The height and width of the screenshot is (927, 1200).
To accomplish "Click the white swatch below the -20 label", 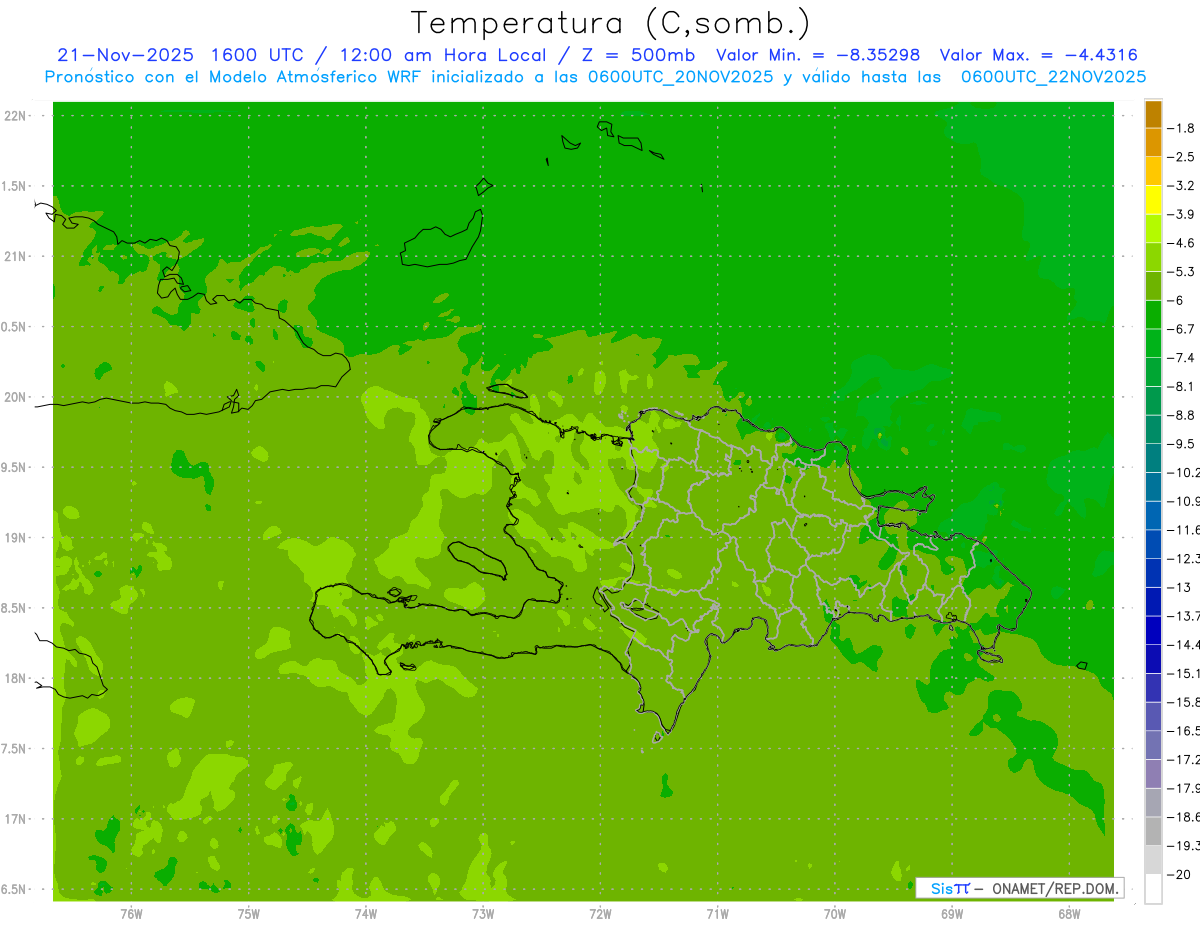I will pos(1153,889).
